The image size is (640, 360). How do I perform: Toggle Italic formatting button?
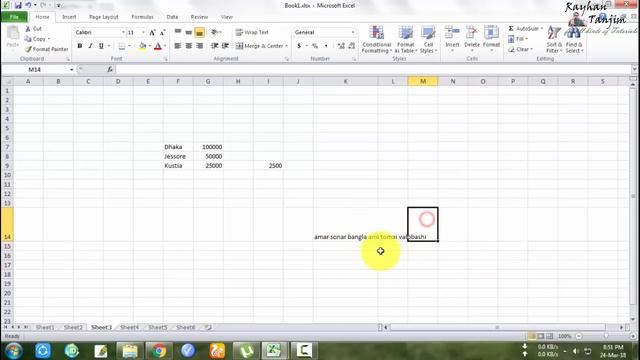click(x=90, y=46)
